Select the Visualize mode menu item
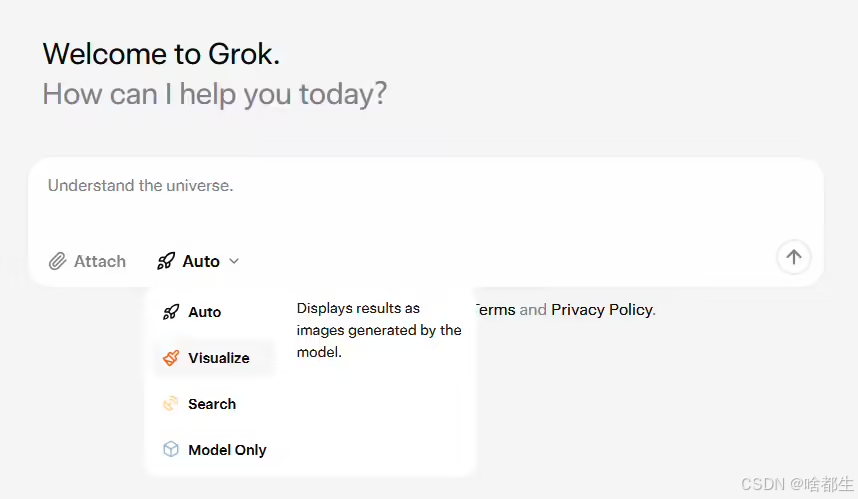 [218, 358]
